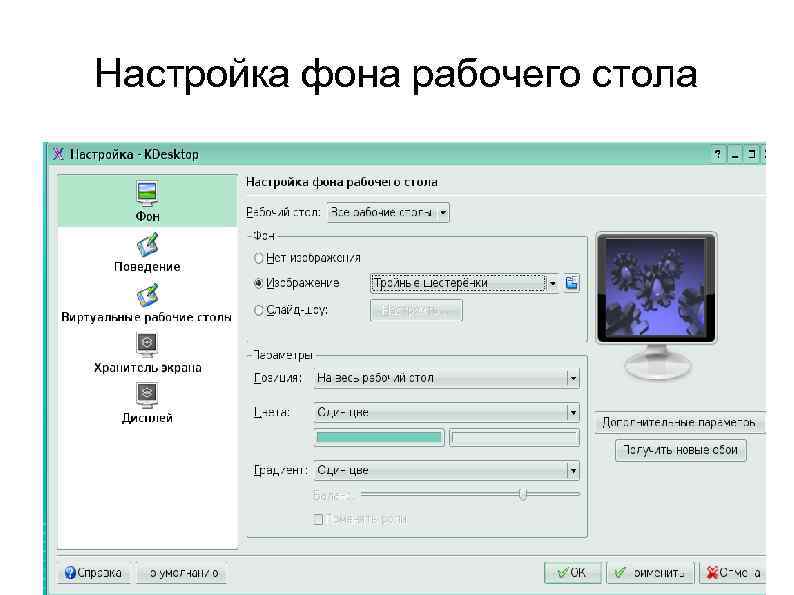Open the Градиент dropdown

tap(446, 470)
